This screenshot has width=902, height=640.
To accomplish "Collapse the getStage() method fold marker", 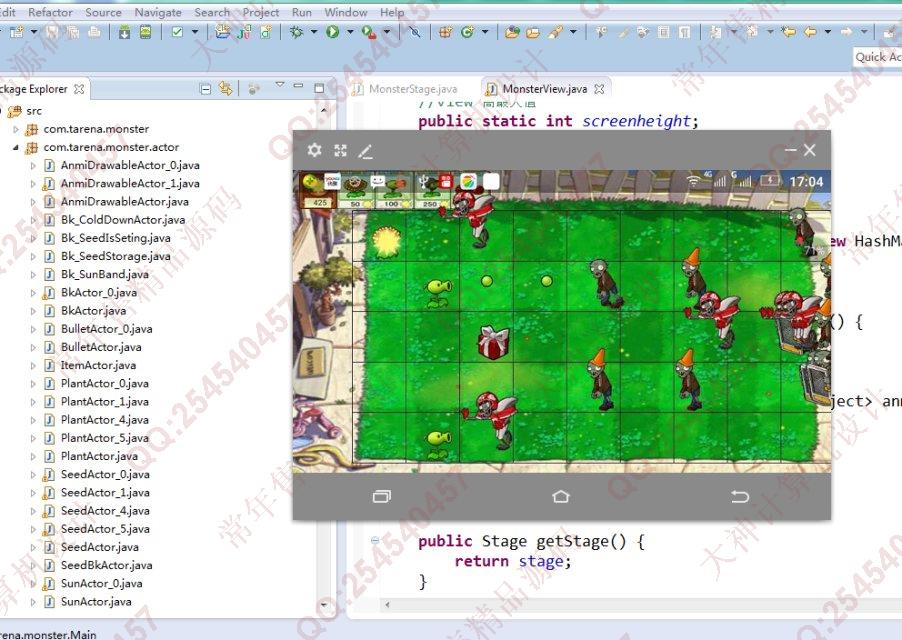I will (x=375, y=541).
